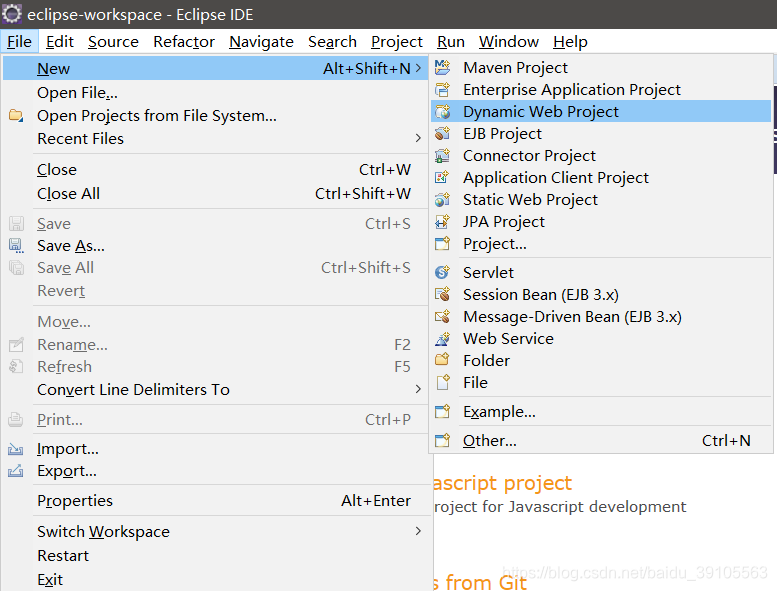This screenshot has width=777, height=591.
Task: Click the Servlet icon
Action: click(442, 272)
